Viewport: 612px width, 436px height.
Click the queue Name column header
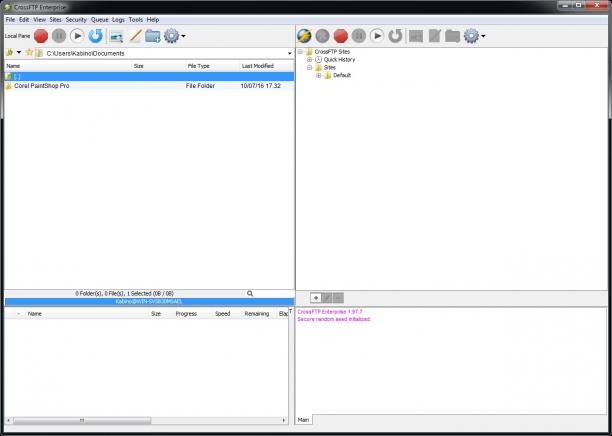[x=87, y=313]
